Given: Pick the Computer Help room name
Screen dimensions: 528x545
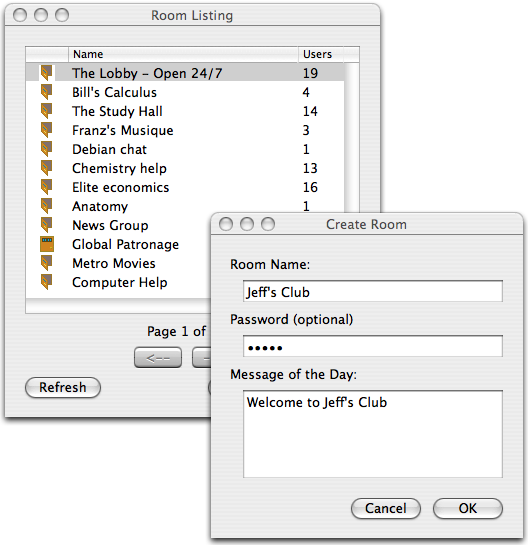Looking at the screenshot, I should (x=120, y=283).
